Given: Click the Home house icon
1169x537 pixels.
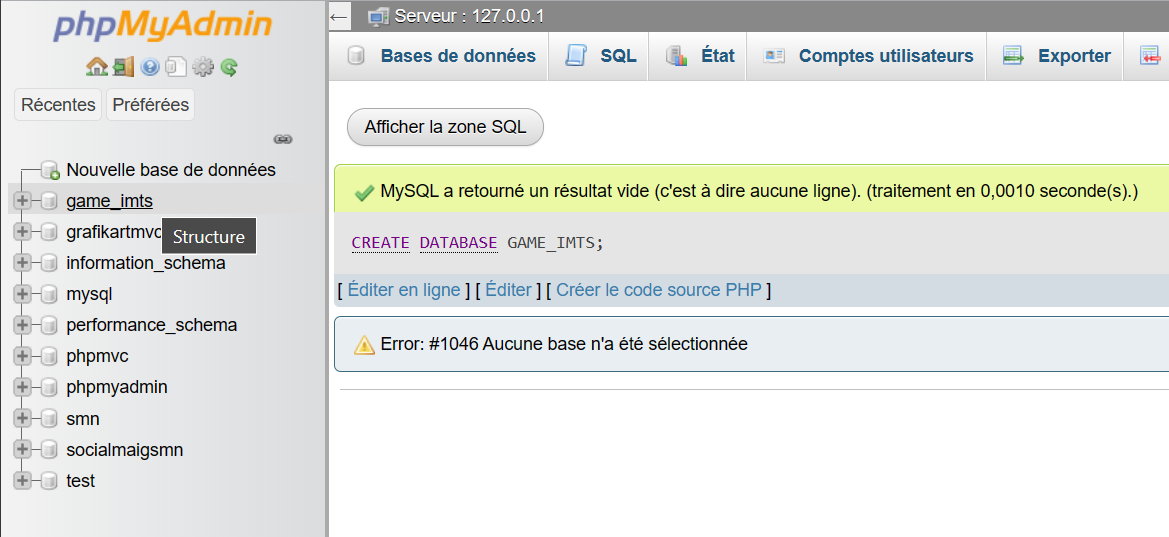Looking at the screenshot, I should [x=97, y=67].
